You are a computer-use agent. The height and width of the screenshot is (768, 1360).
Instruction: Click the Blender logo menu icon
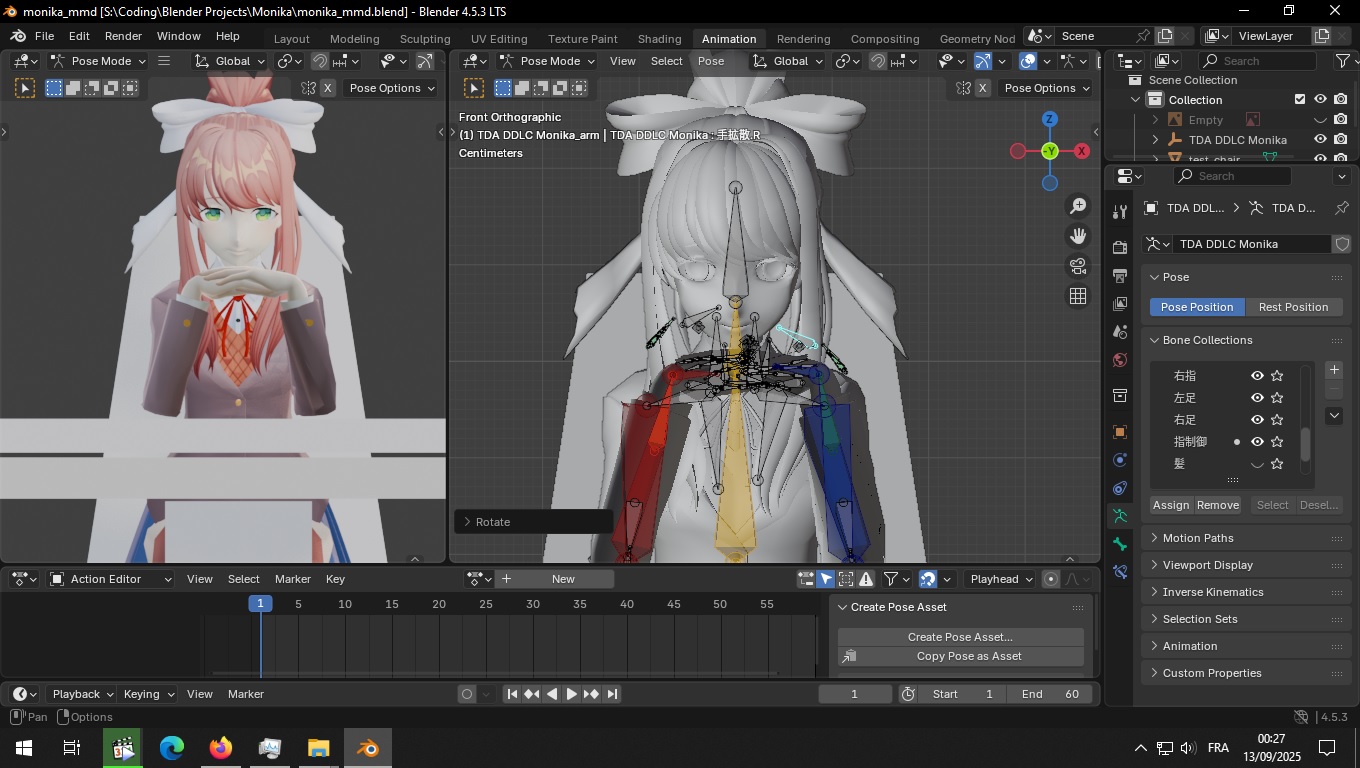(x=18, y=36)
